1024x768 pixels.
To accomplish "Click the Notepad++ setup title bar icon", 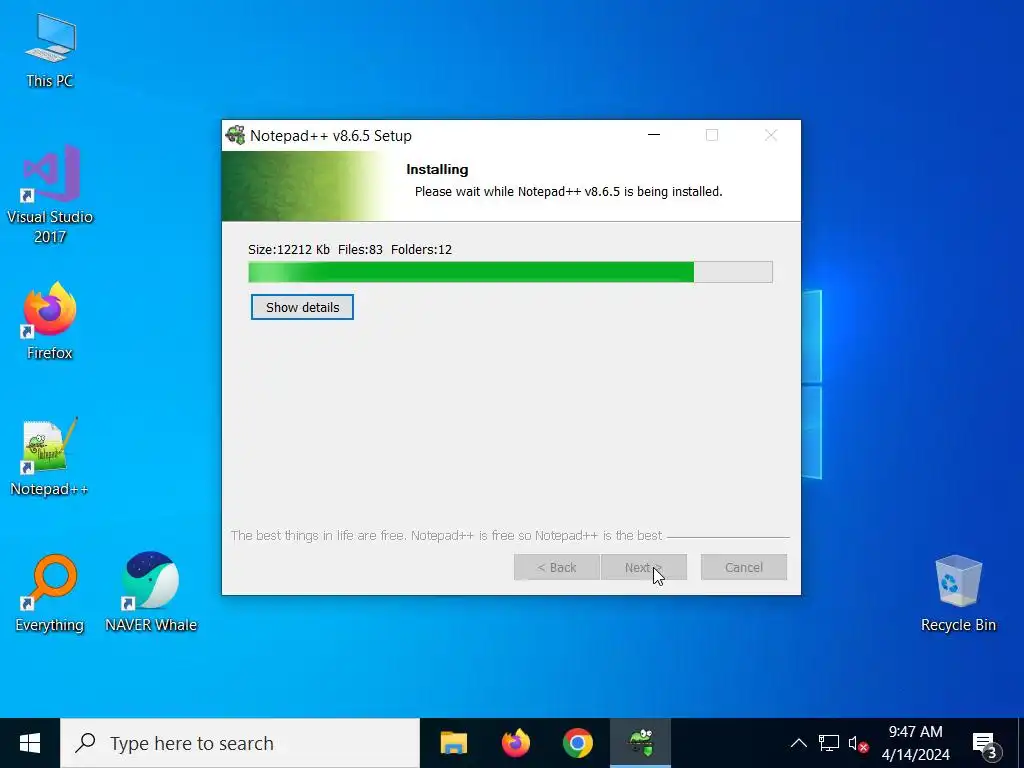I will tap(235, 135).
